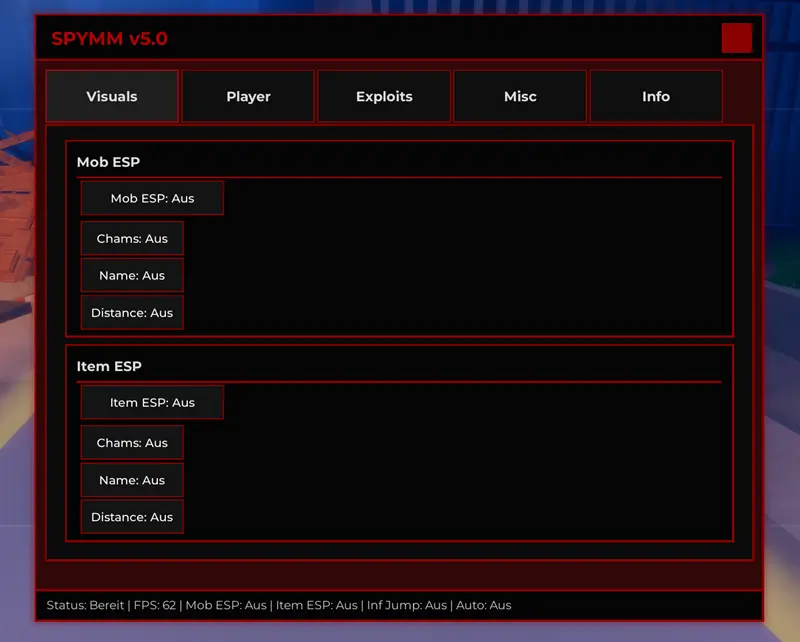Switch to the Player tab
The height and width of the screenshot is (642, 800).
(x=247, y=96)
